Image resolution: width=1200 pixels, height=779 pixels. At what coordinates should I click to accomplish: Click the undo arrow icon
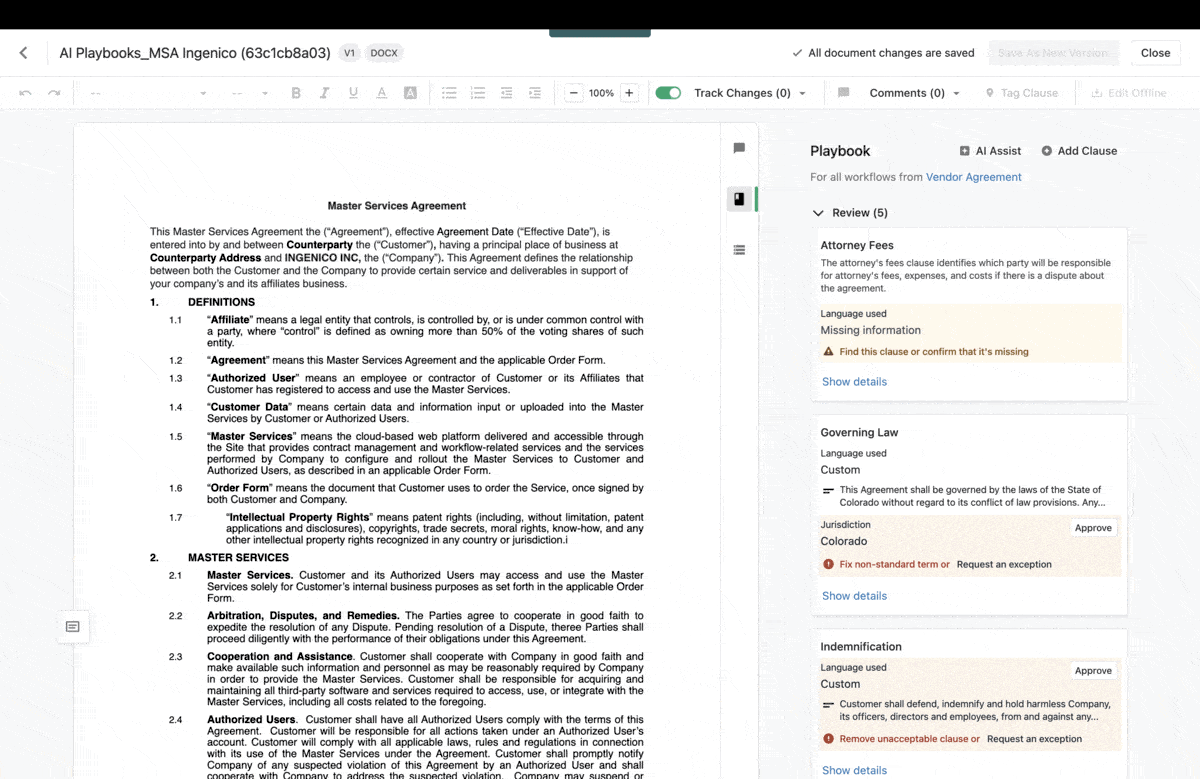click(x=25, y=93)
